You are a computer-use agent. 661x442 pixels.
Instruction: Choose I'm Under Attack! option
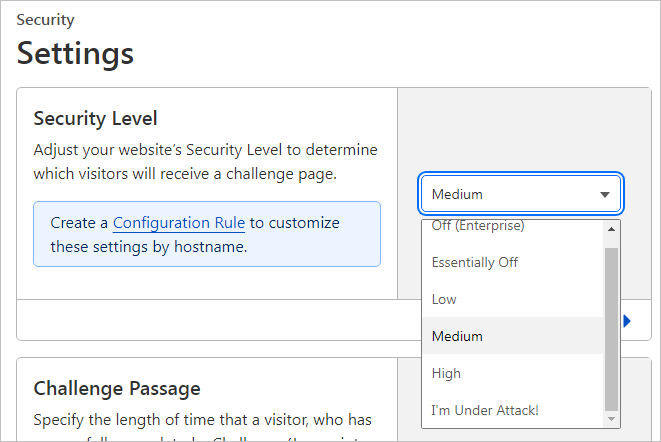pyautogui.click(x=485, y=410)
